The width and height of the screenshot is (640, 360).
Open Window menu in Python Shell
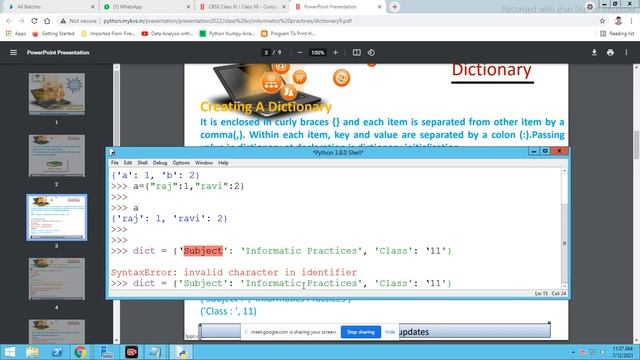(204, 163)
